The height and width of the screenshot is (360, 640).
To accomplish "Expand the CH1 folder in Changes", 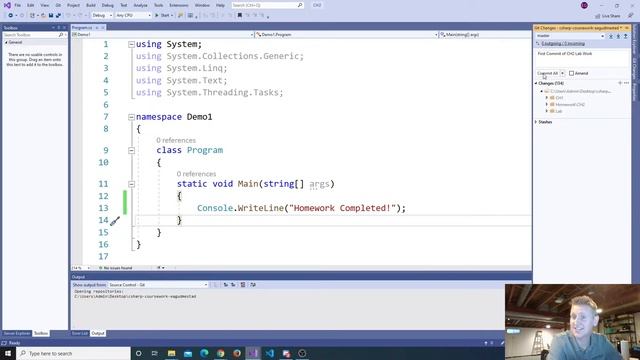I will pyautogui.click(x=547, y=98).
